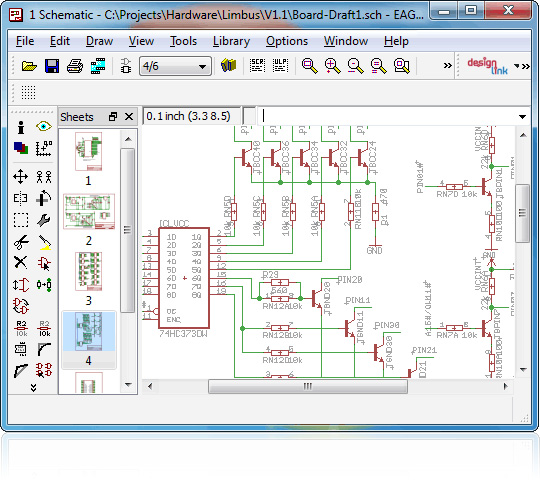The image size is (540, 480).
Task: Open the command history dropdown
Action: tap(522, 117)
